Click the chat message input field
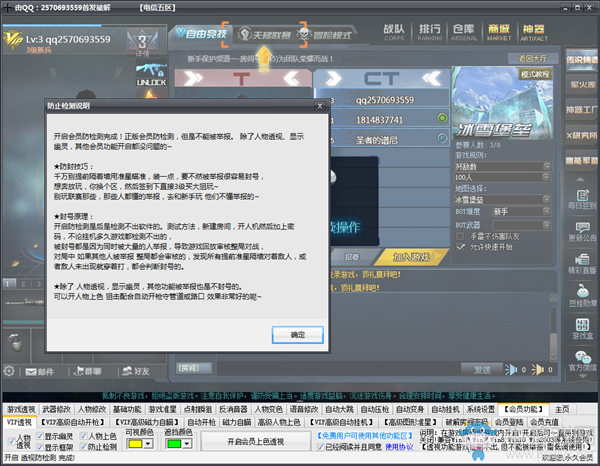This screenshot has height=466, width=600. point(339,369)
